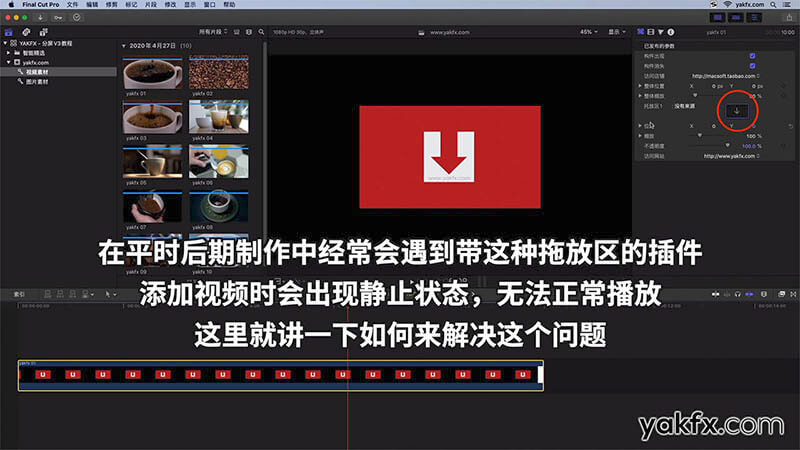Open the 帮助 (Help) menu
800x450 pixels.
[229, 4]
